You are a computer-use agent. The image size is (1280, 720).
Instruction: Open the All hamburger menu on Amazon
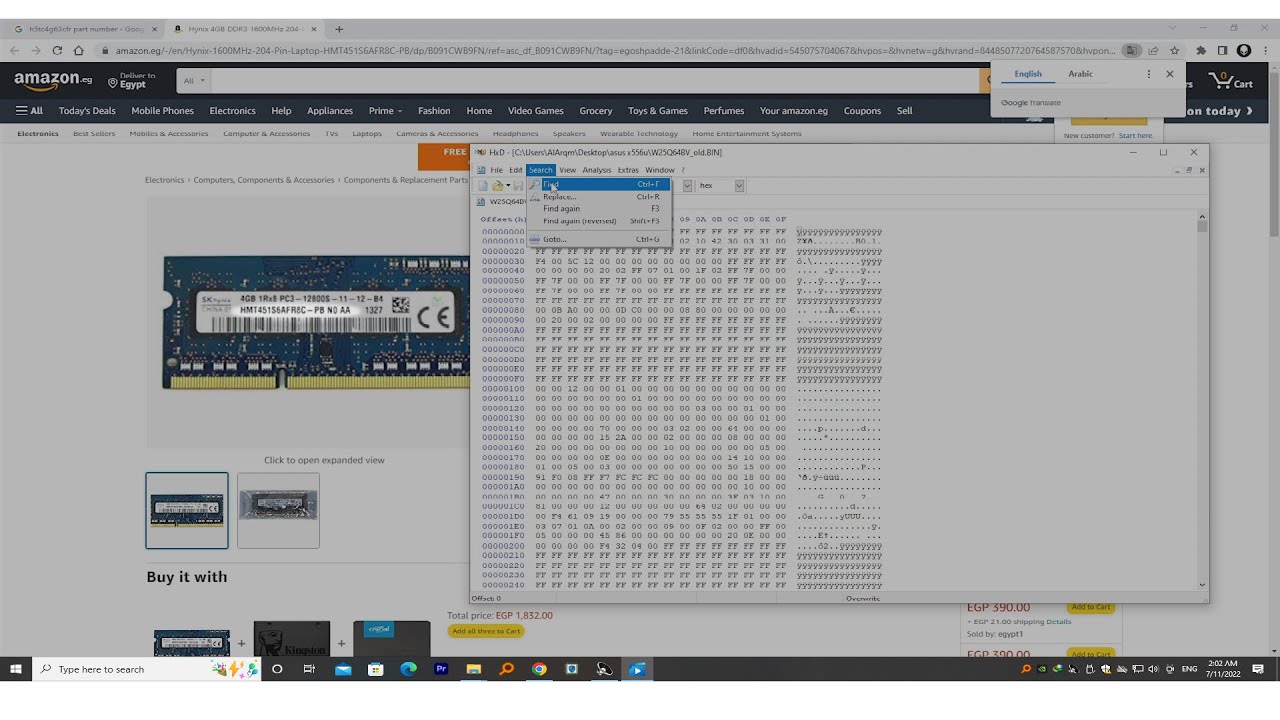tap(29, 111)
